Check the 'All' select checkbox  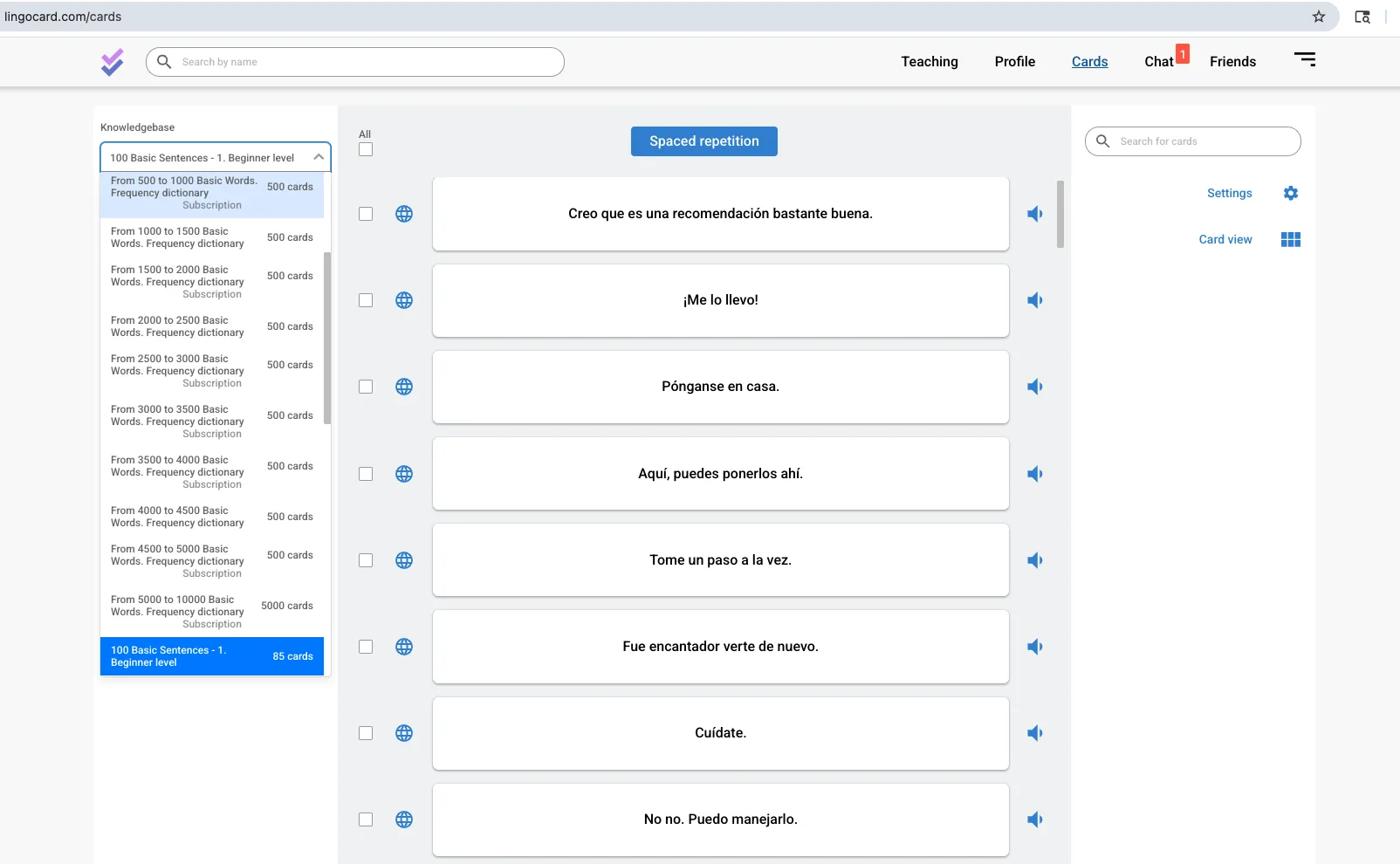(x=366, y=149)
